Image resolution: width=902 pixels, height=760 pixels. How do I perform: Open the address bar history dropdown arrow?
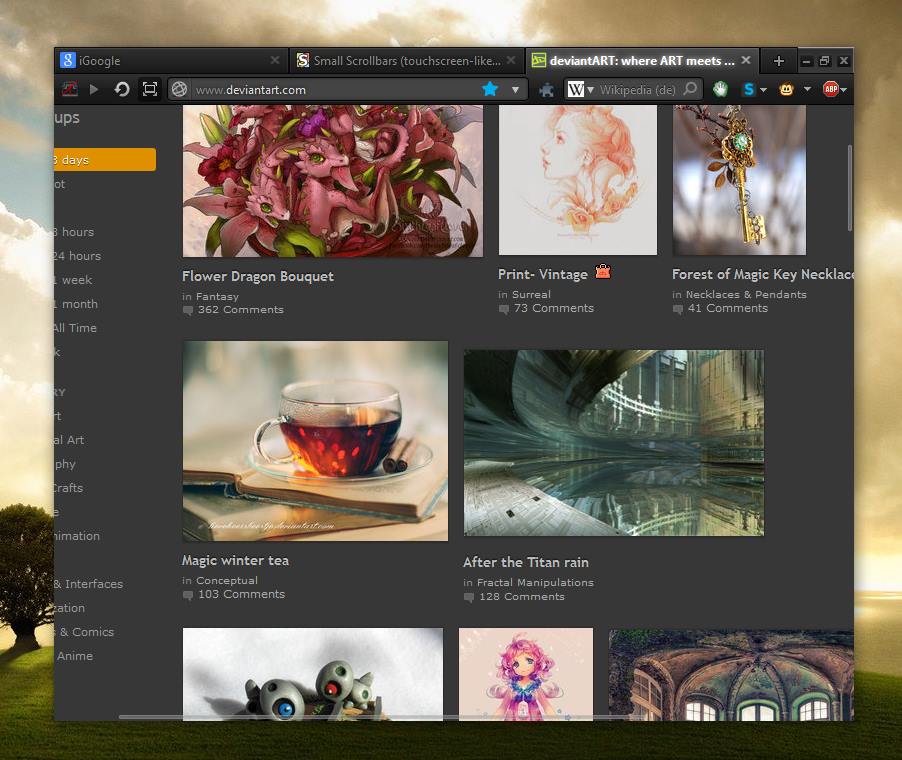515,90
